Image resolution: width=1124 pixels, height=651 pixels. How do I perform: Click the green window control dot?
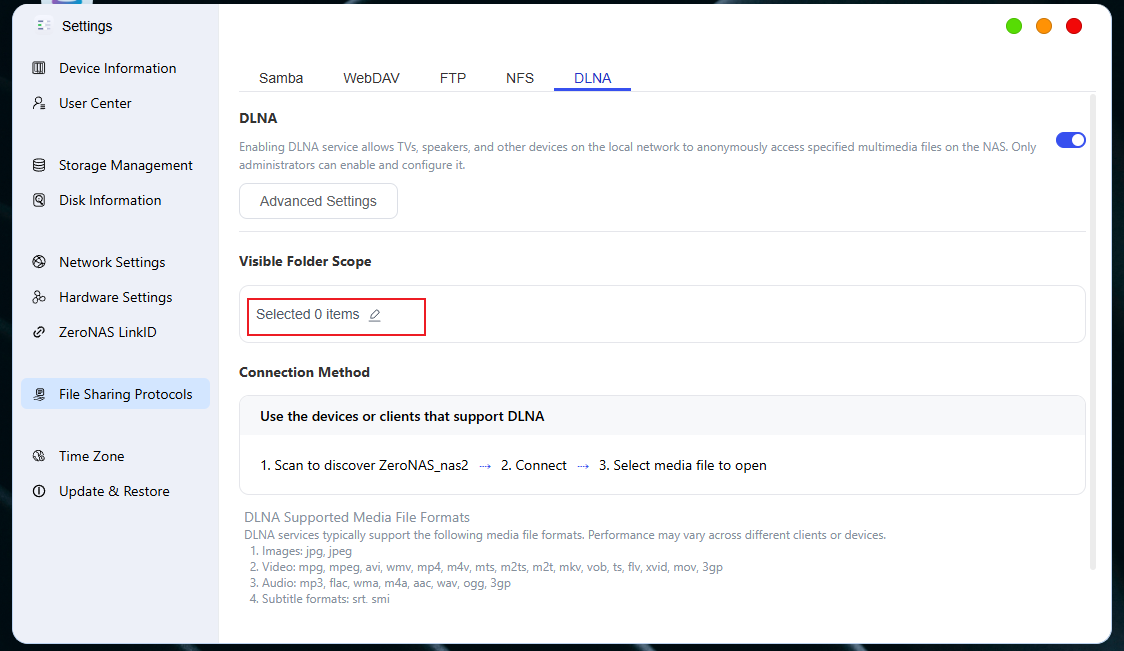coord(1014,27)
